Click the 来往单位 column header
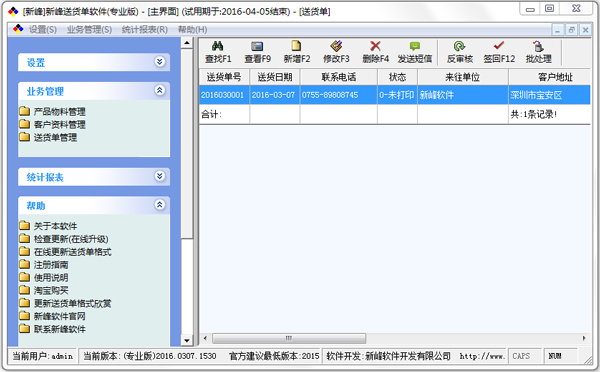 [x=463, y=77]
